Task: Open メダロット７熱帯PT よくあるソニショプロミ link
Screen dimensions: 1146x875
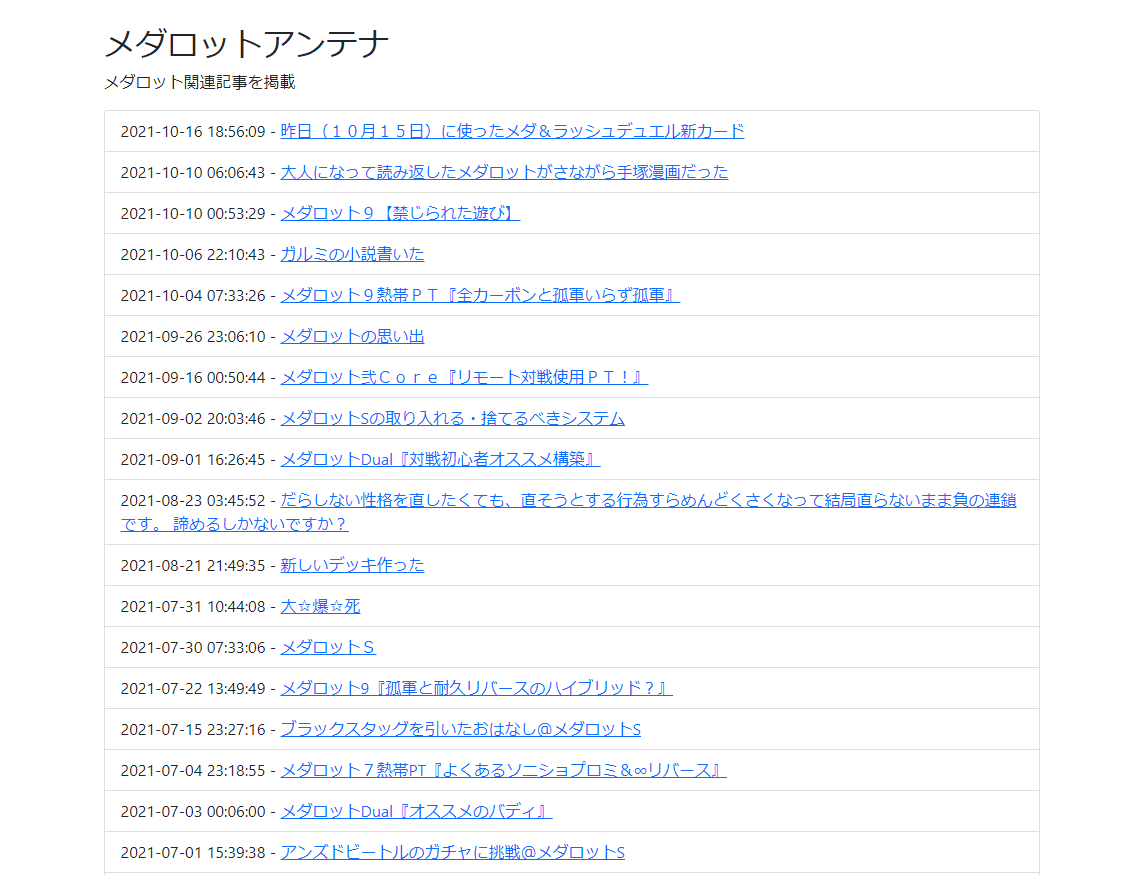Action: [503, 770]
